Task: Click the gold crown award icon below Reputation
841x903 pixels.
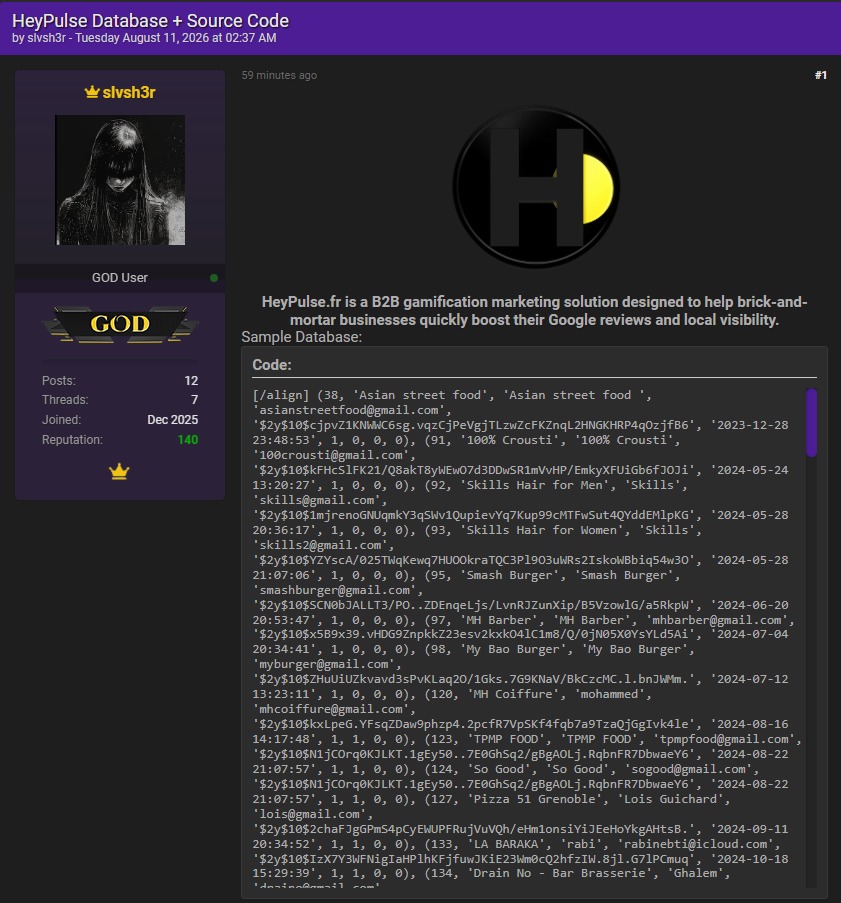Action: [x=119, y=471]
